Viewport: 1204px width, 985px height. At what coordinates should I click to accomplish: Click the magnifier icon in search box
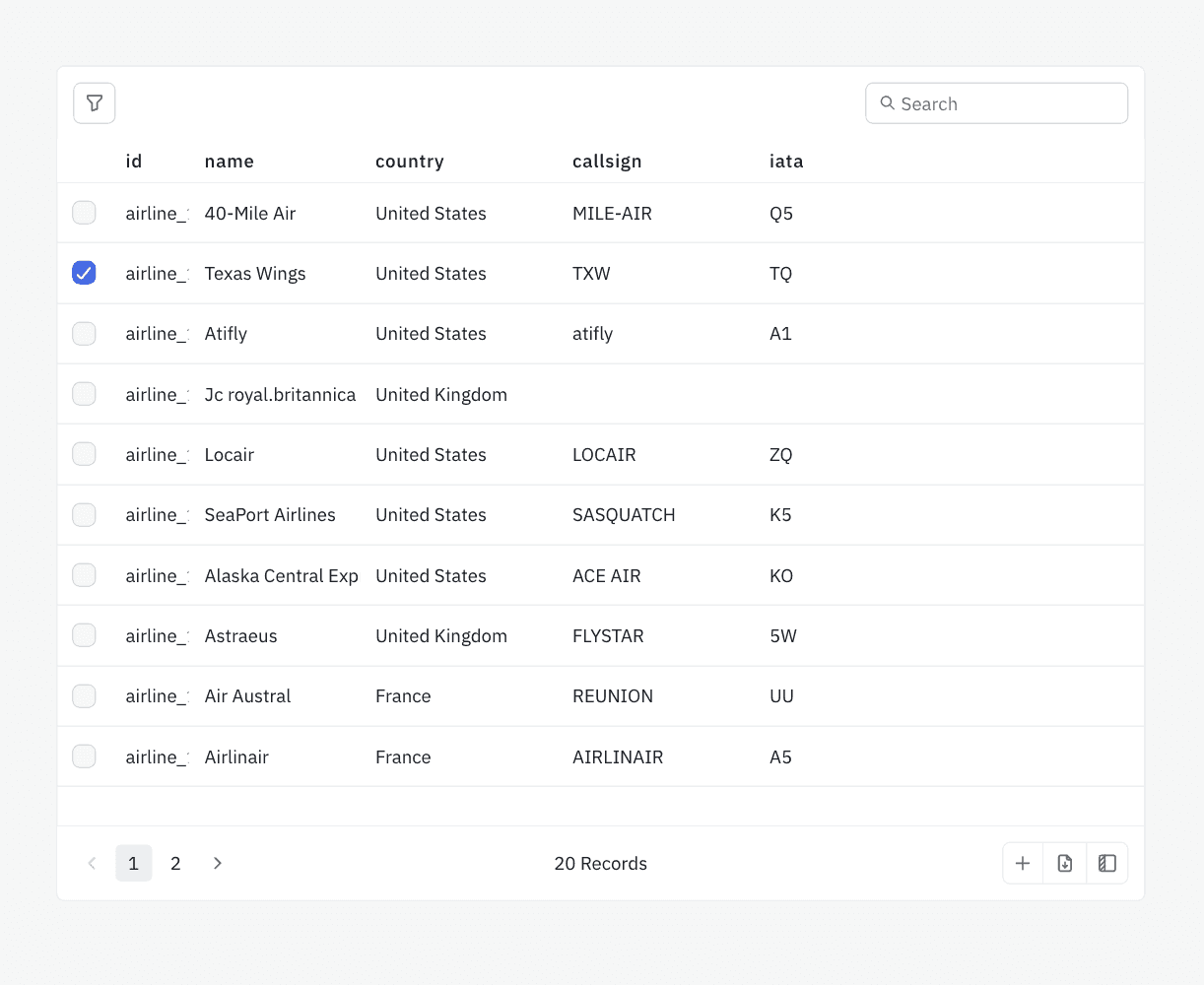pos(888,103)
